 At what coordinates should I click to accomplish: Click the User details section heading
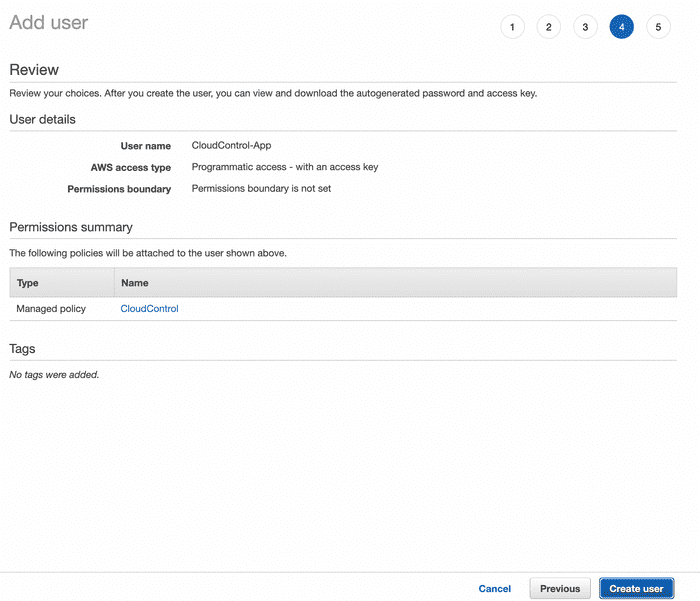(x=42, y=119)
